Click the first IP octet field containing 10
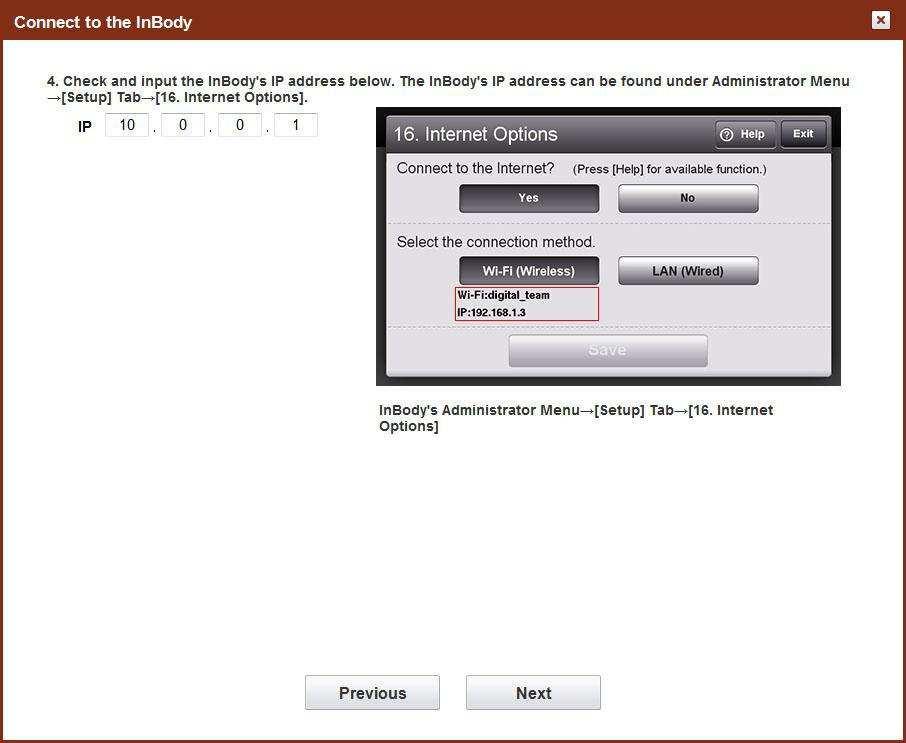906x743 pixels. [x=127, y=125]
